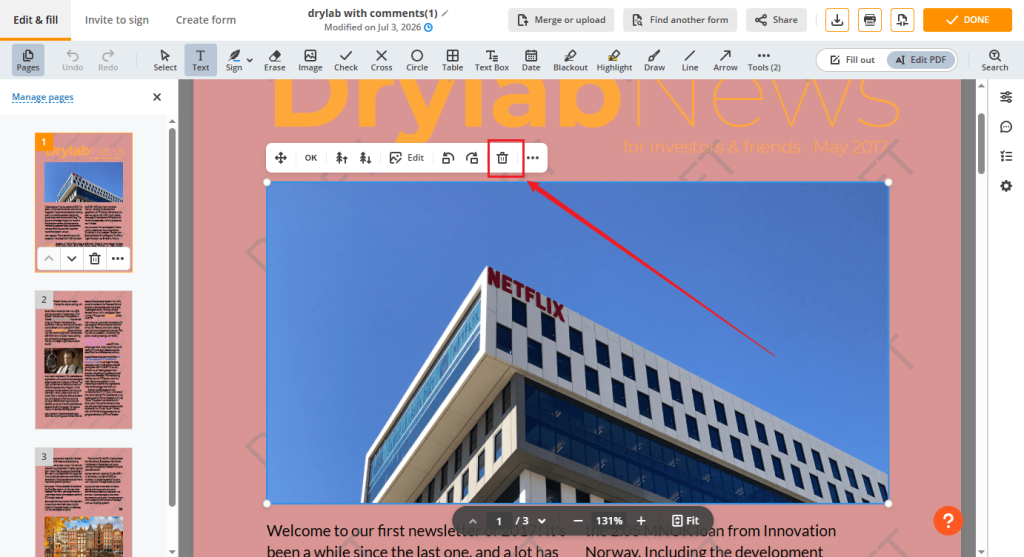Viewport: 1024px width, 557px height.
Task: Click the export PDF icon
Action: [x=902, y=20]
